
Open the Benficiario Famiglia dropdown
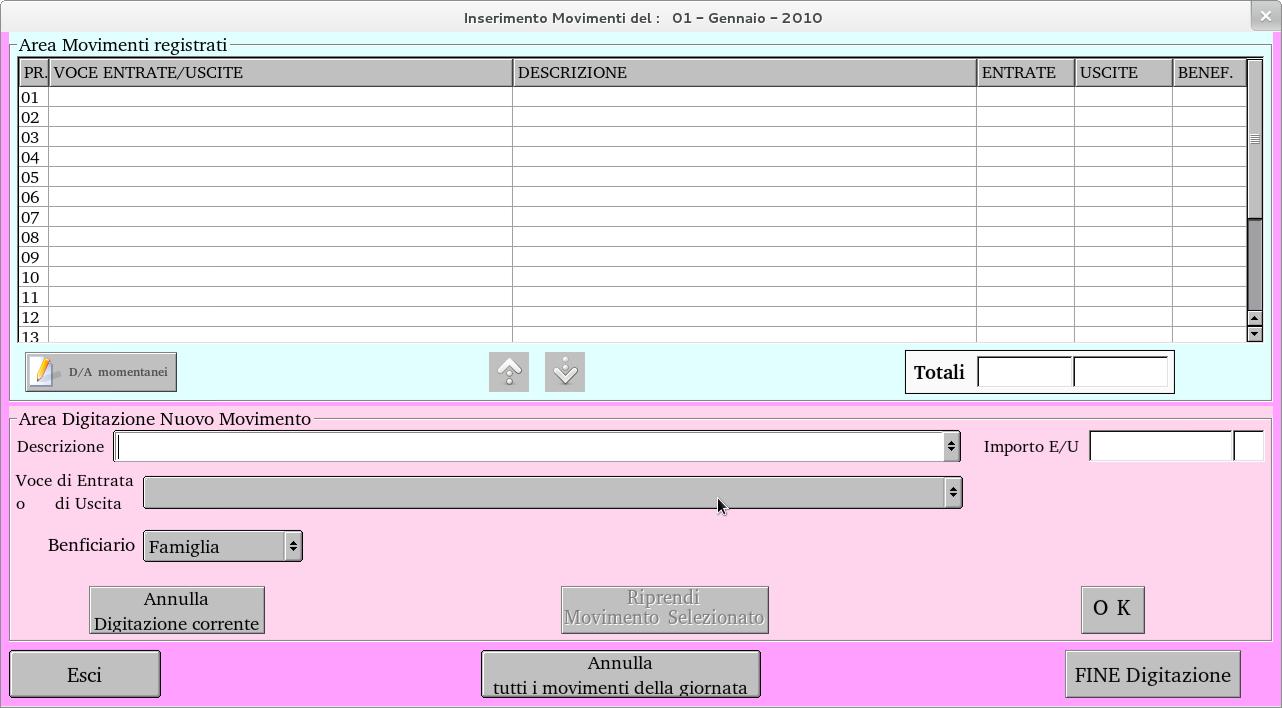[292, 546]
